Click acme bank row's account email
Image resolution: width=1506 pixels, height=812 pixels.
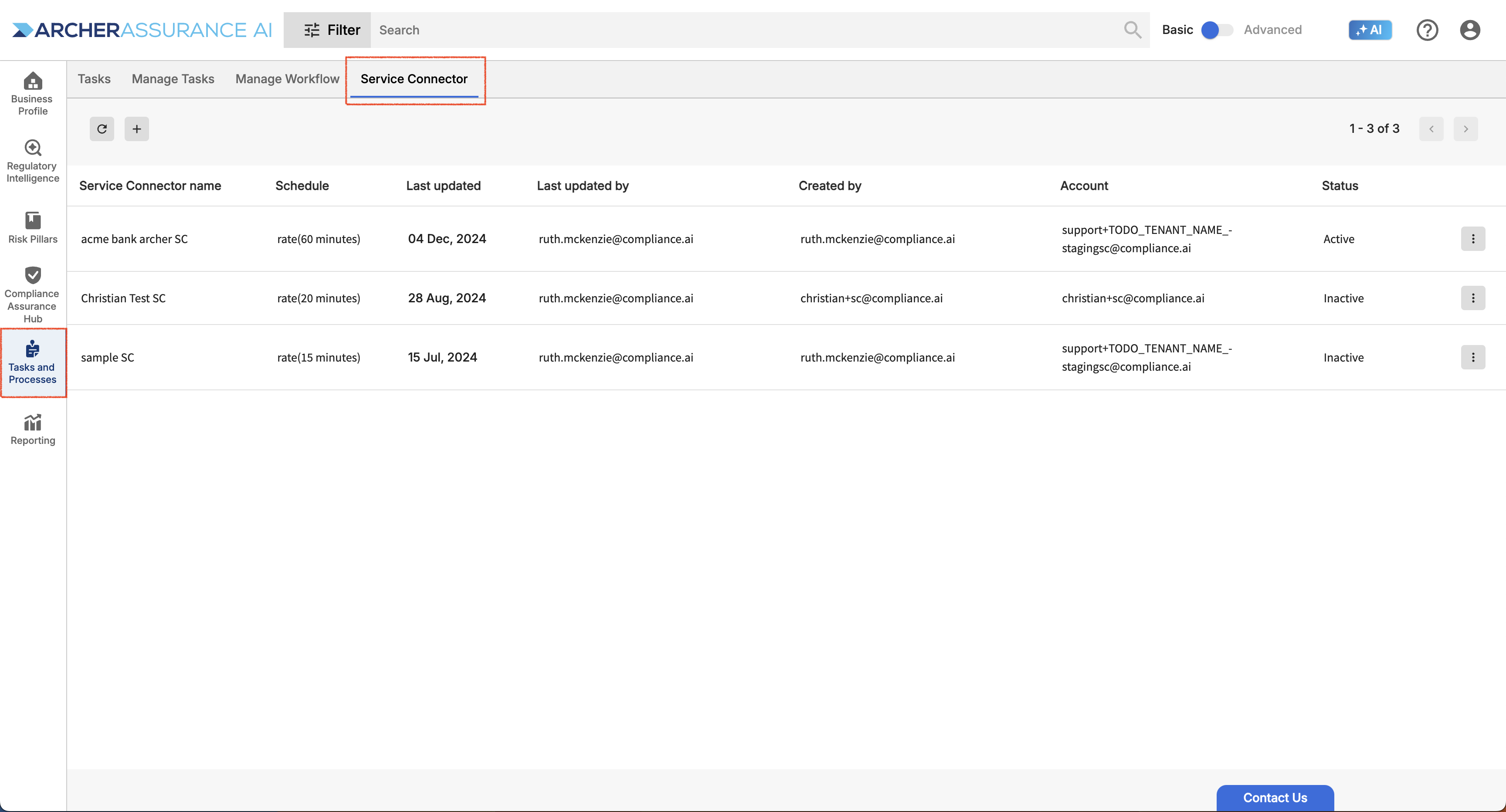1146,239
